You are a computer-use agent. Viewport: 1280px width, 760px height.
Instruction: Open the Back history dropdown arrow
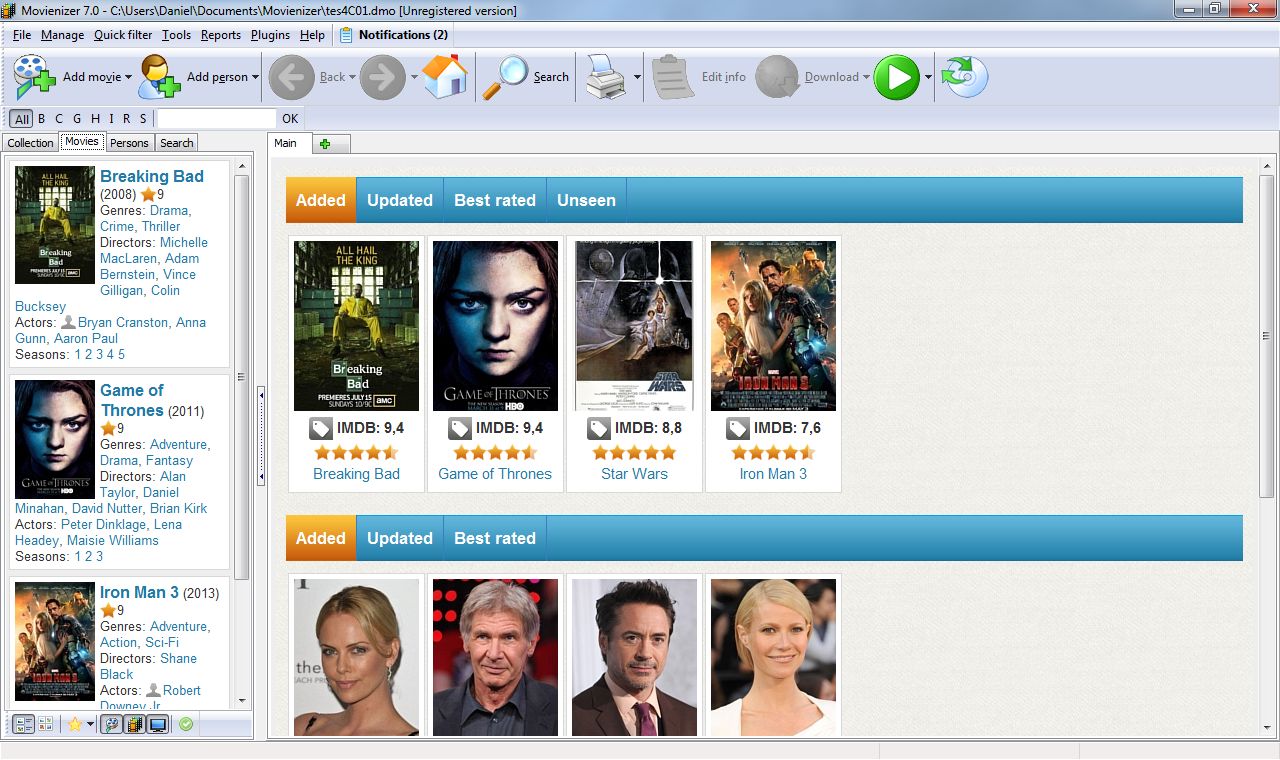click(x=352, y=77)
